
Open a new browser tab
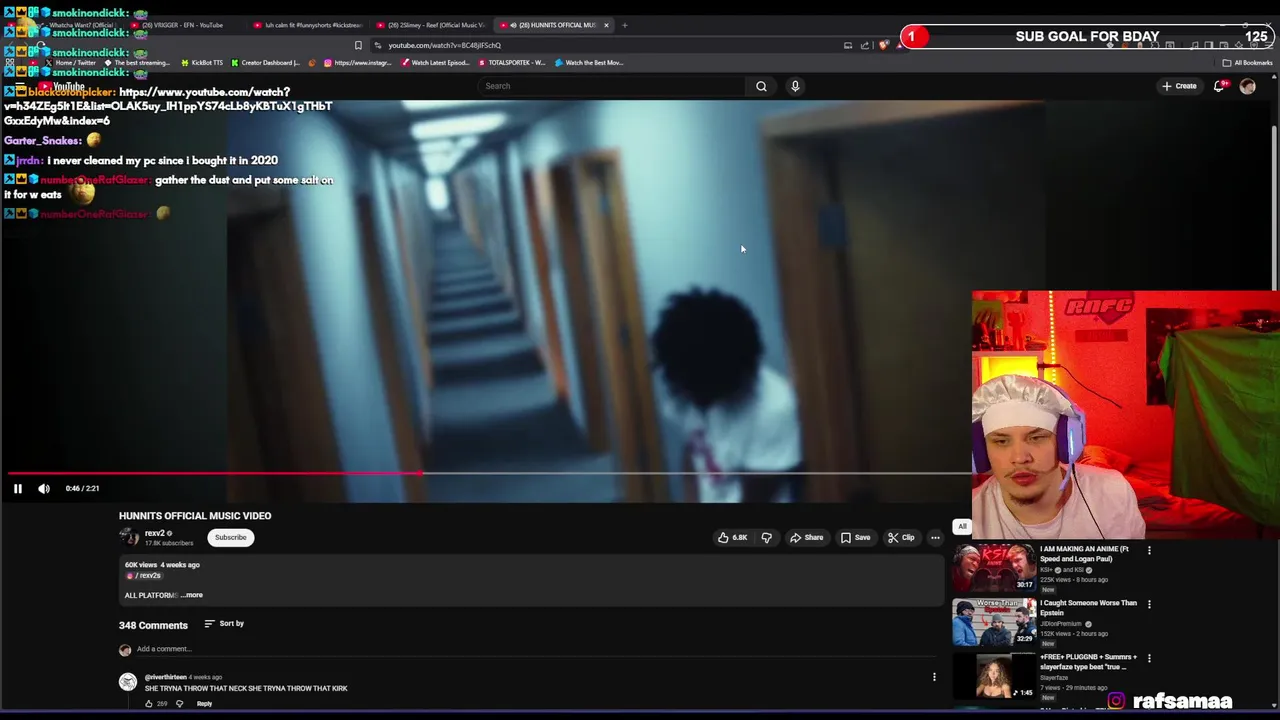tap(624, 25)
